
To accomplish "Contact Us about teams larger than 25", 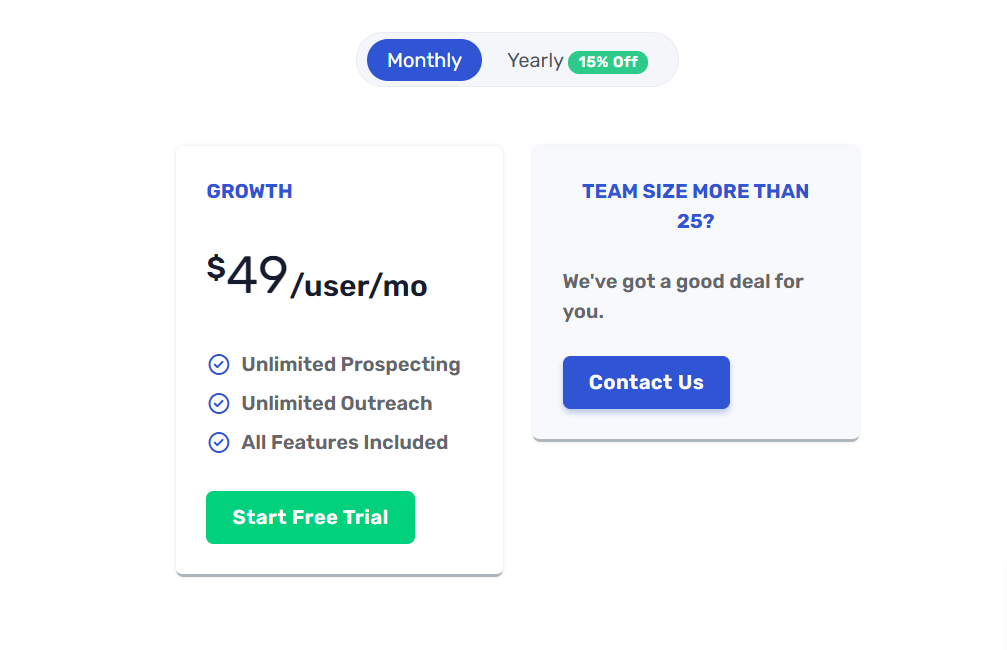I will pyautogui.click(x=646, y=382).
